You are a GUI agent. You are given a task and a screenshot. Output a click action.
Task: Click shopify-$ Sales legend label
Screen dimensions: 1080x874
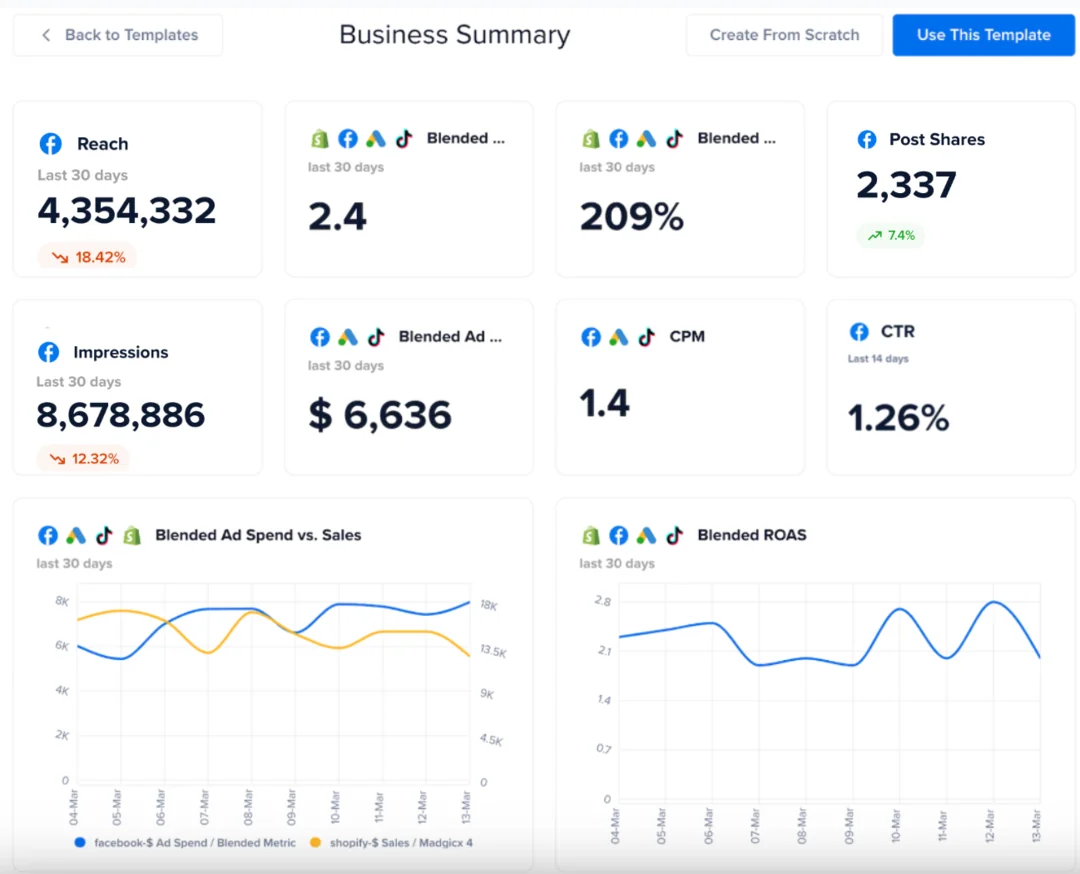coord(401,843)
